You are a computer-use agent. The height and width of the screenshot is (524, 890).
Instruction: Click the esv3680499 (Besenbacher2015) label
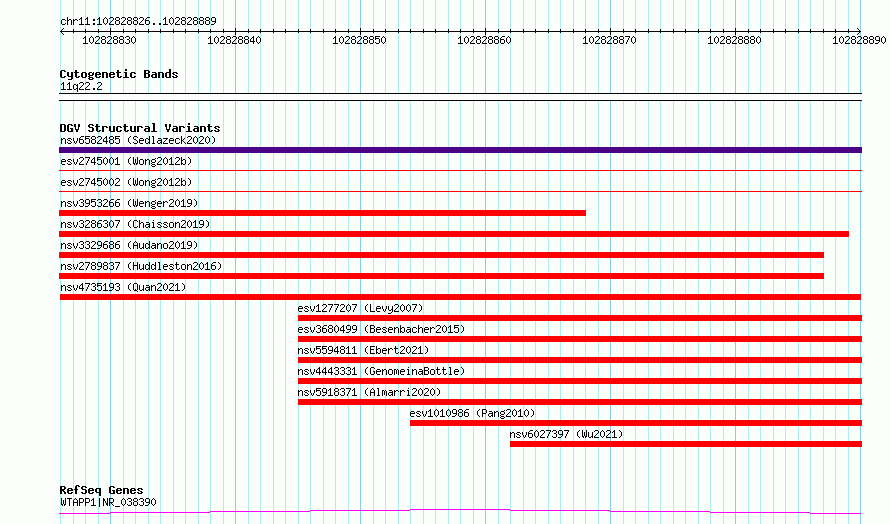click(x=381, y=329)
